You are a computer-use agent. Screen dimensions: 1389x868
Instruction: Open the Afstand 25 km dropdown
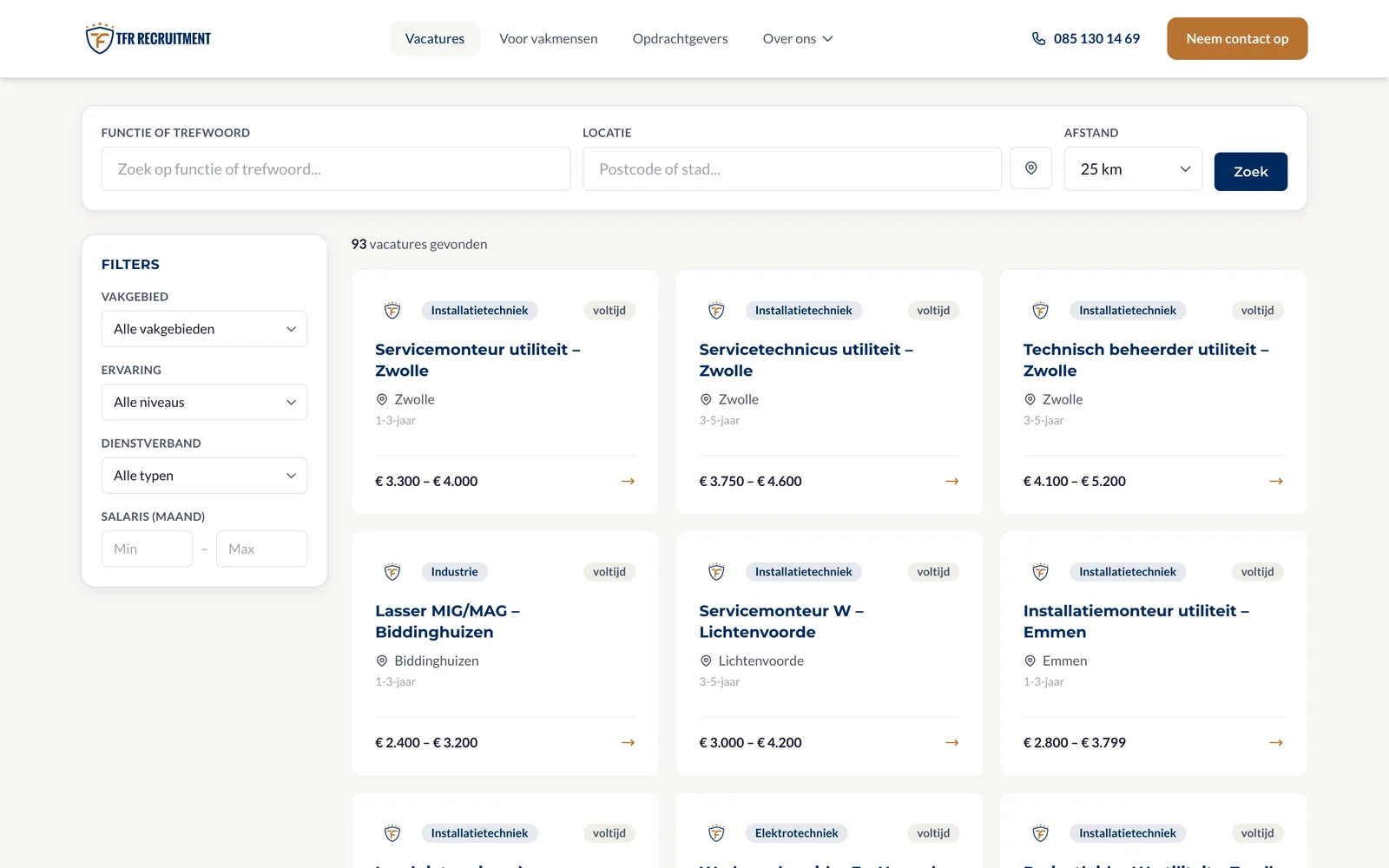(1133, 168)
